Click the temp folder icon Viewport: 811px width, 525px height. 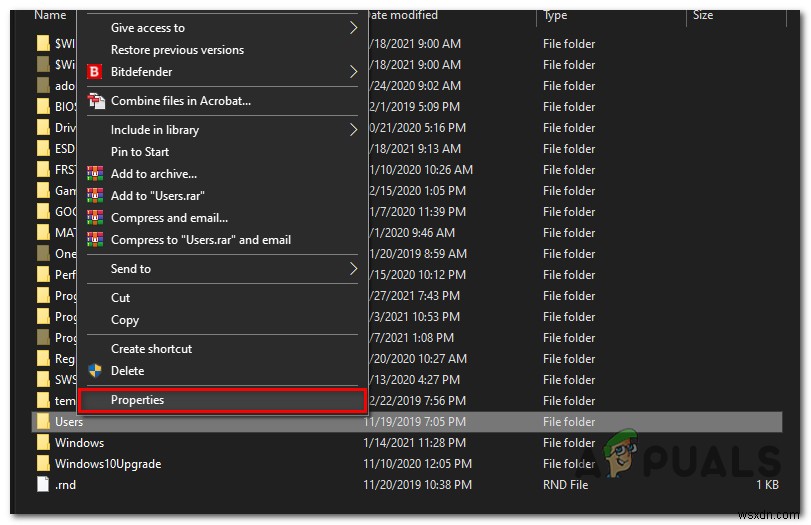coord(43,400)
